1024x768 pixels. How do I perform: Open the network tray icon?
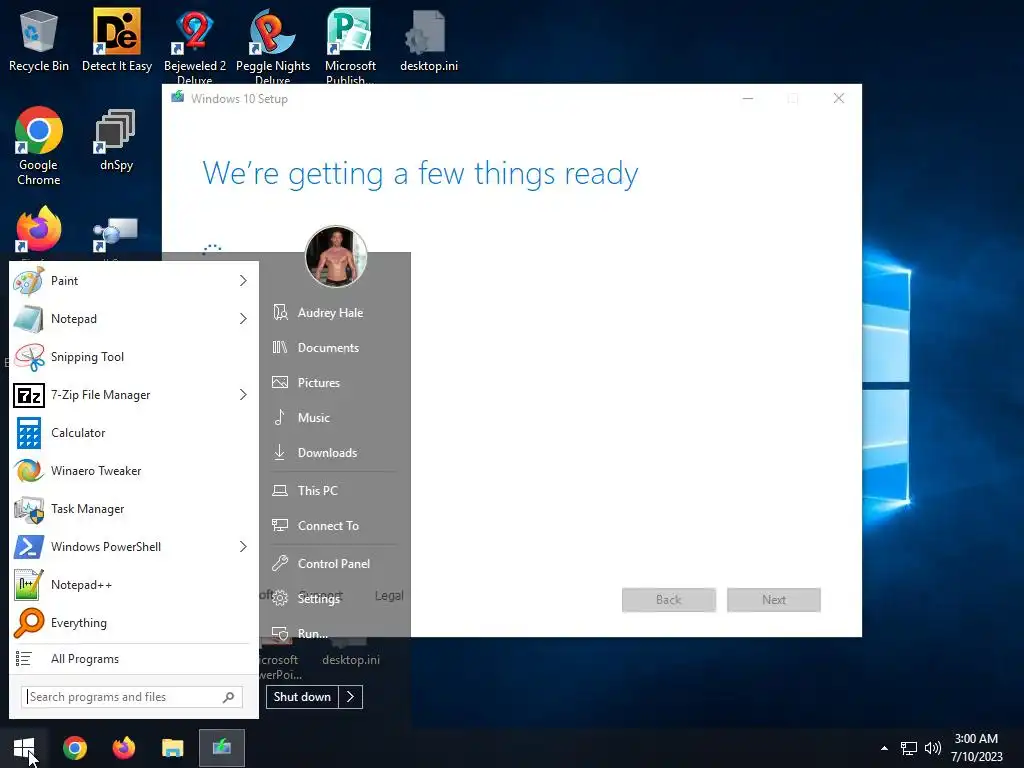coord(908,748)
